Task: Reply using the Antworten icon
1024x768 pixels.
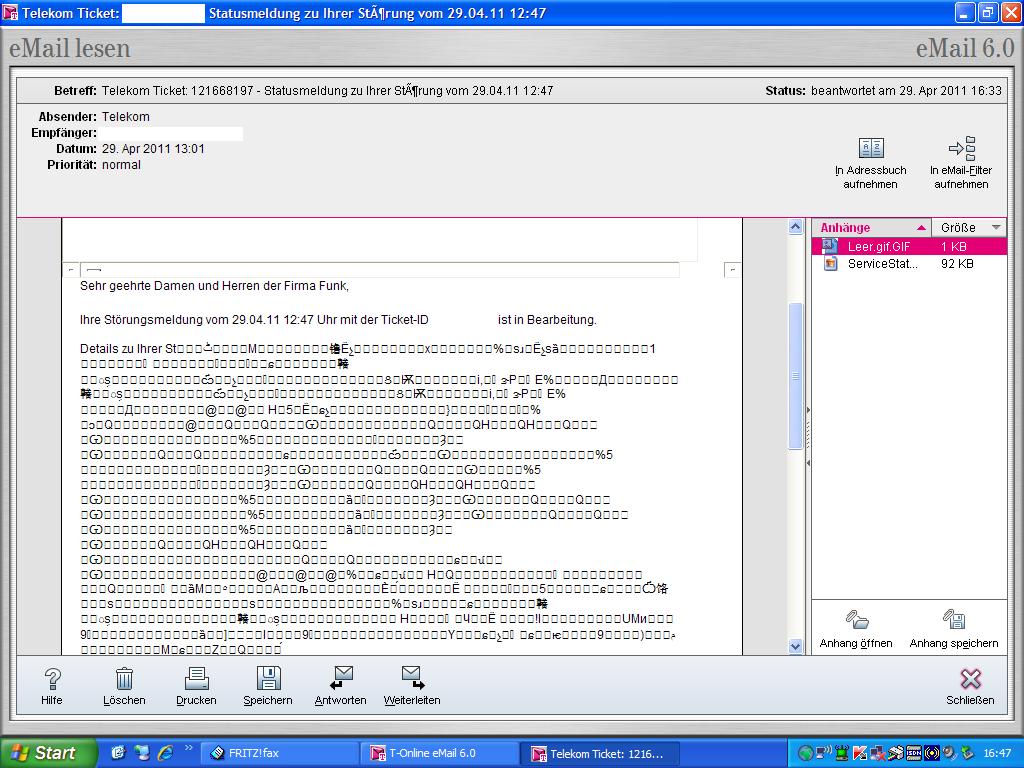Action: point(340,686)
